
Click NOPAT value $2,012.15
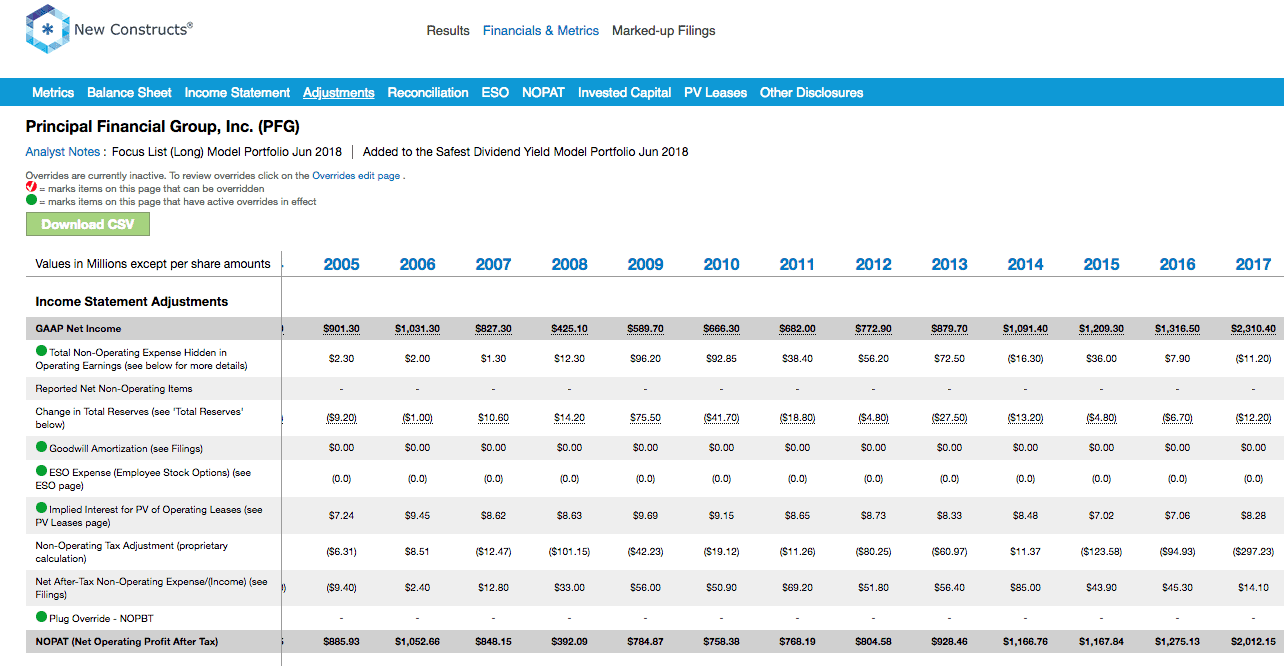(x=1253, y=641)
